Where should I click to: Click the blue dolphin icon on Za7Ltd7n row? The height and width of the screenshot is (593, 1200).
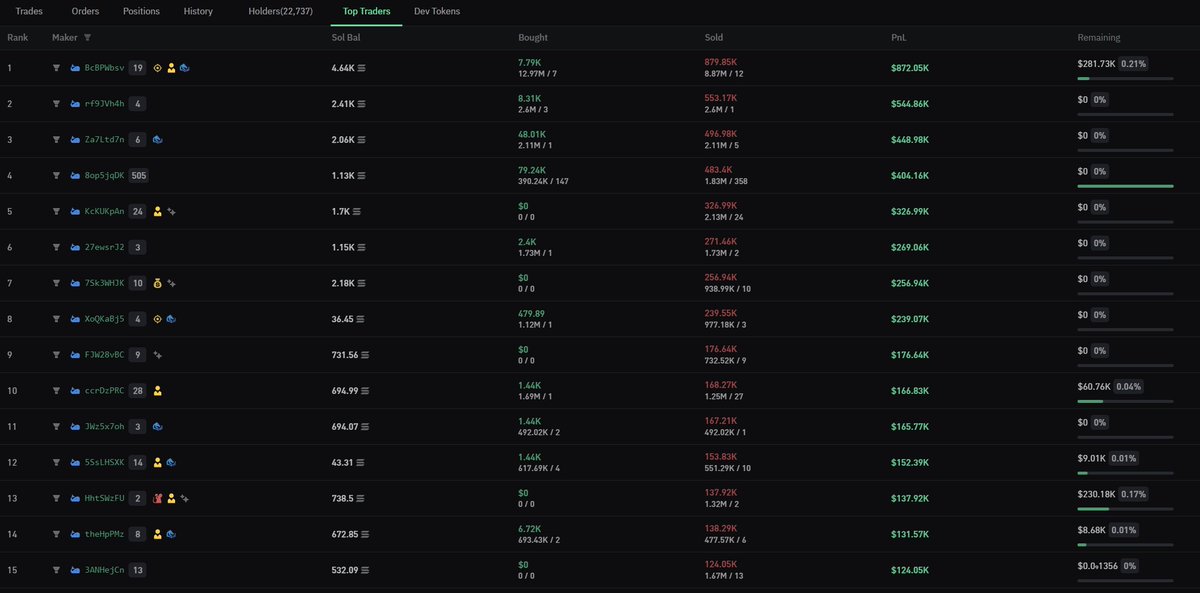(x=158, y=140)
